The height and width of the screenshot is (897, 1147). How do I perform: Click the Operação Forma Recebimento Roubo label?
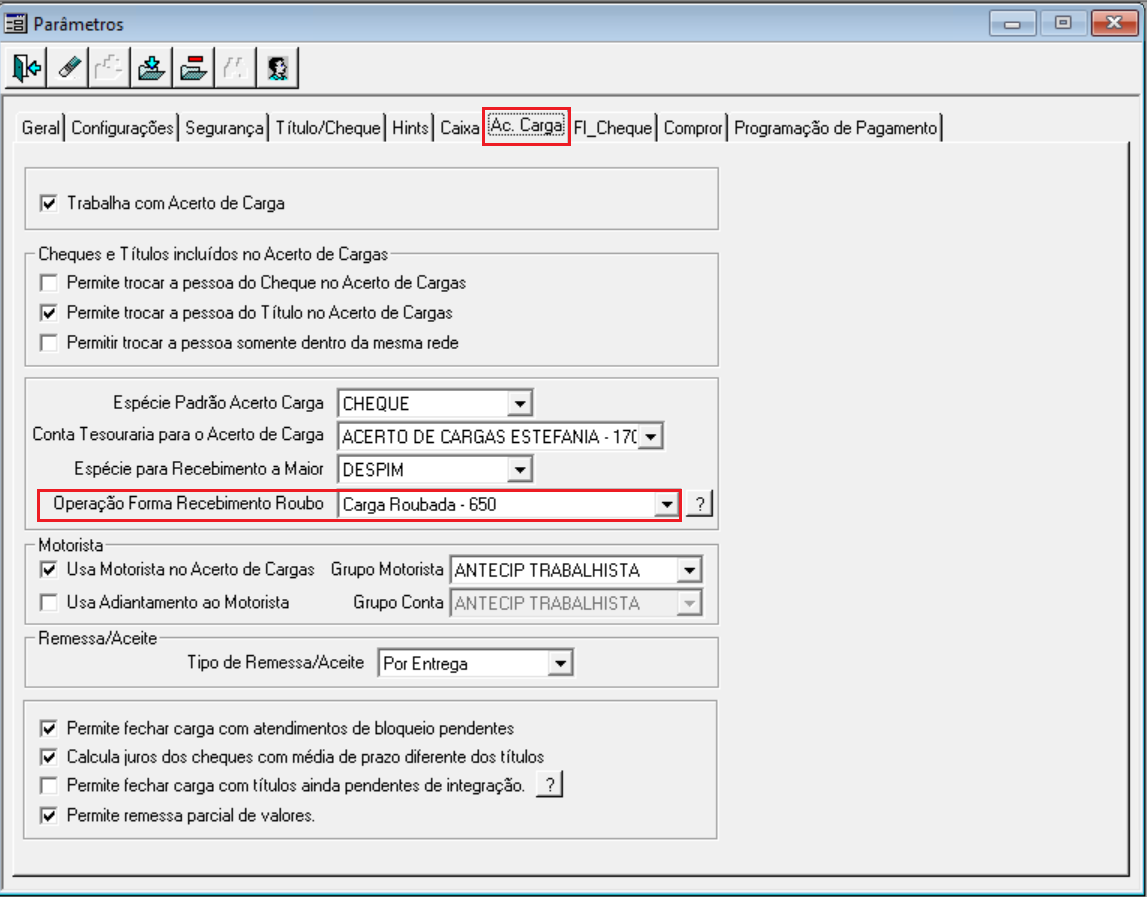point(188,503)
